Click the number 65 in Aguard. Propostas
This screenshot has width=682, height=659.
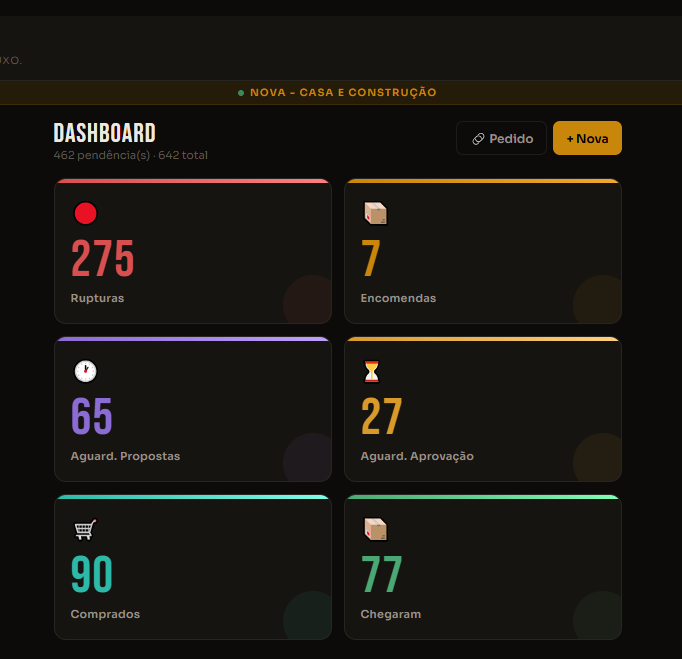[x=92, y=416]
